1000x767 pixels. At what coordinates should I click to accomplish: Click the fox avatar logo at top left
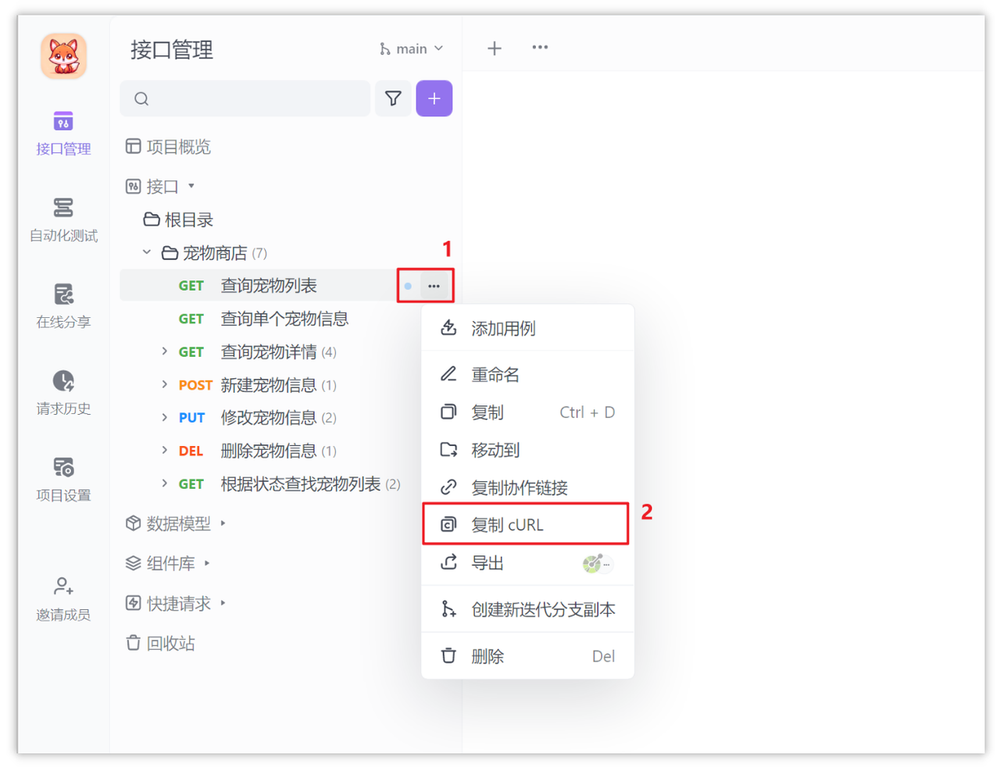click(x=63, y=57)
